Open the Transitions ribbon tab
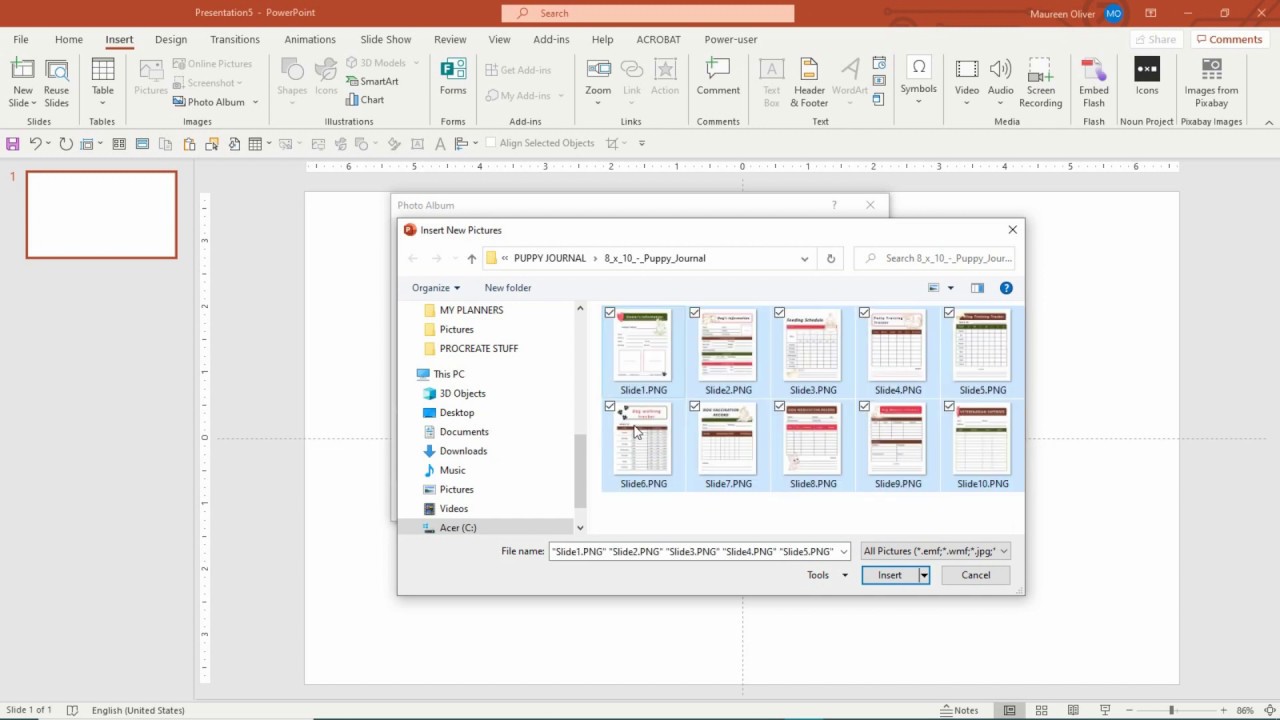The image size is (1280, 720). (x=235, y=40)
